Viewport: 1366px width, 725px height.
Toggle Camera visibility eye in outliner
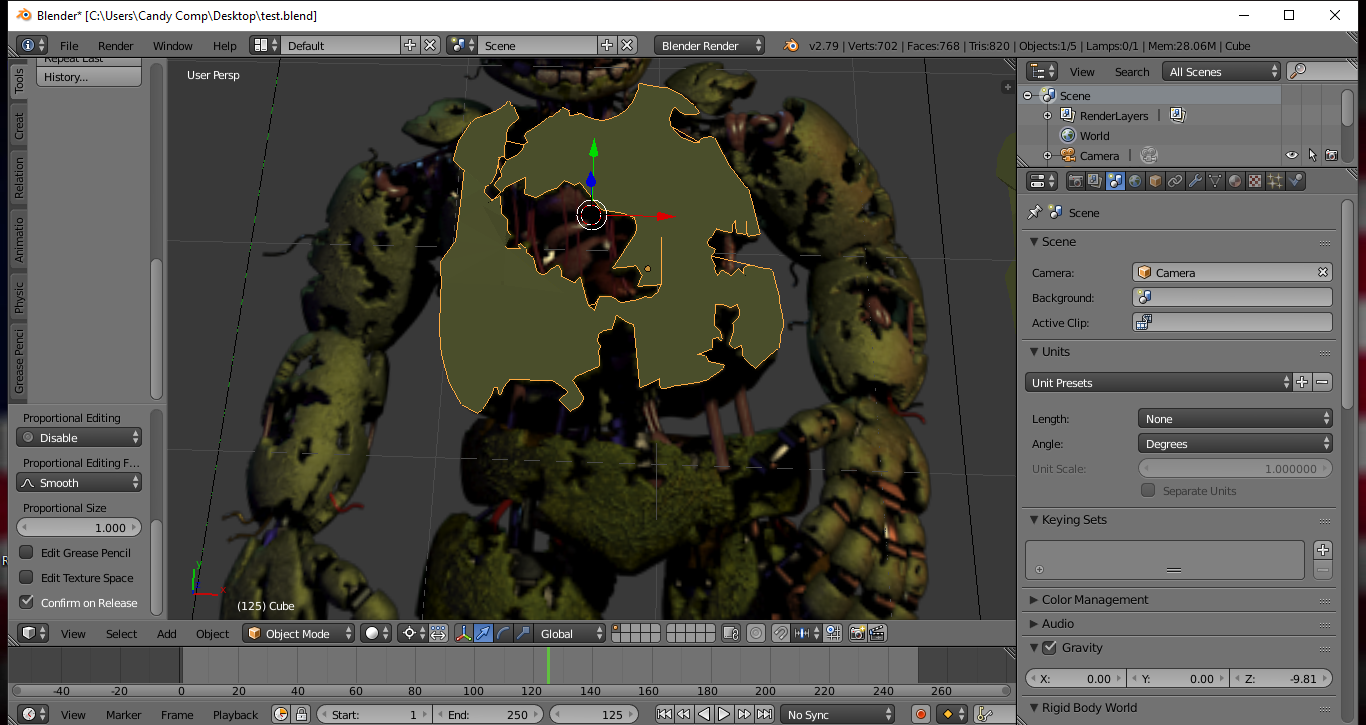click(1291, 155)
